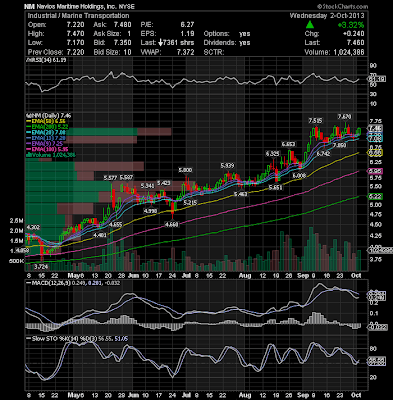Click the 4.668 low price annotation

coord(172,224)
